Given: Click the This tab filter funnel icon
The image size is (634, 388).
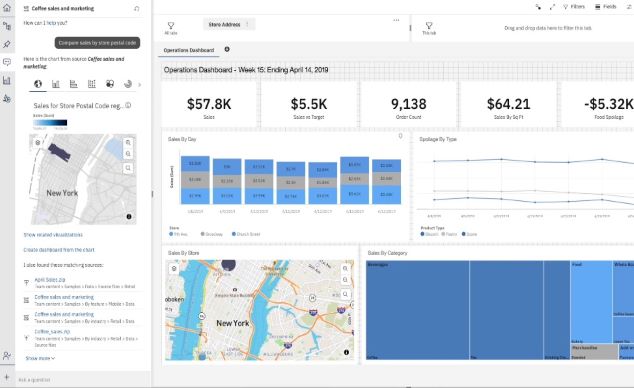Looking at the screenshot, I should pos(429,25).
